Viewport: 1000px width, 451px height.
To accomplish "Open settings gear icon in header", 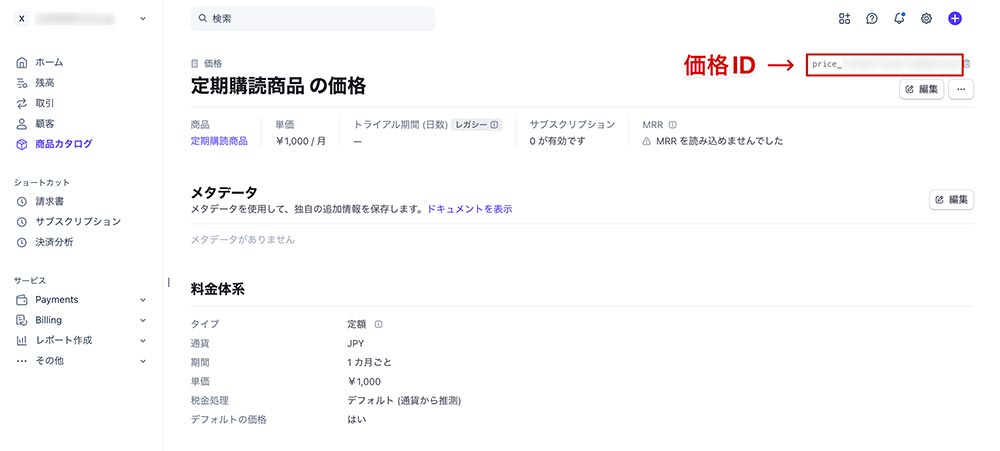I will coord(927,18).
